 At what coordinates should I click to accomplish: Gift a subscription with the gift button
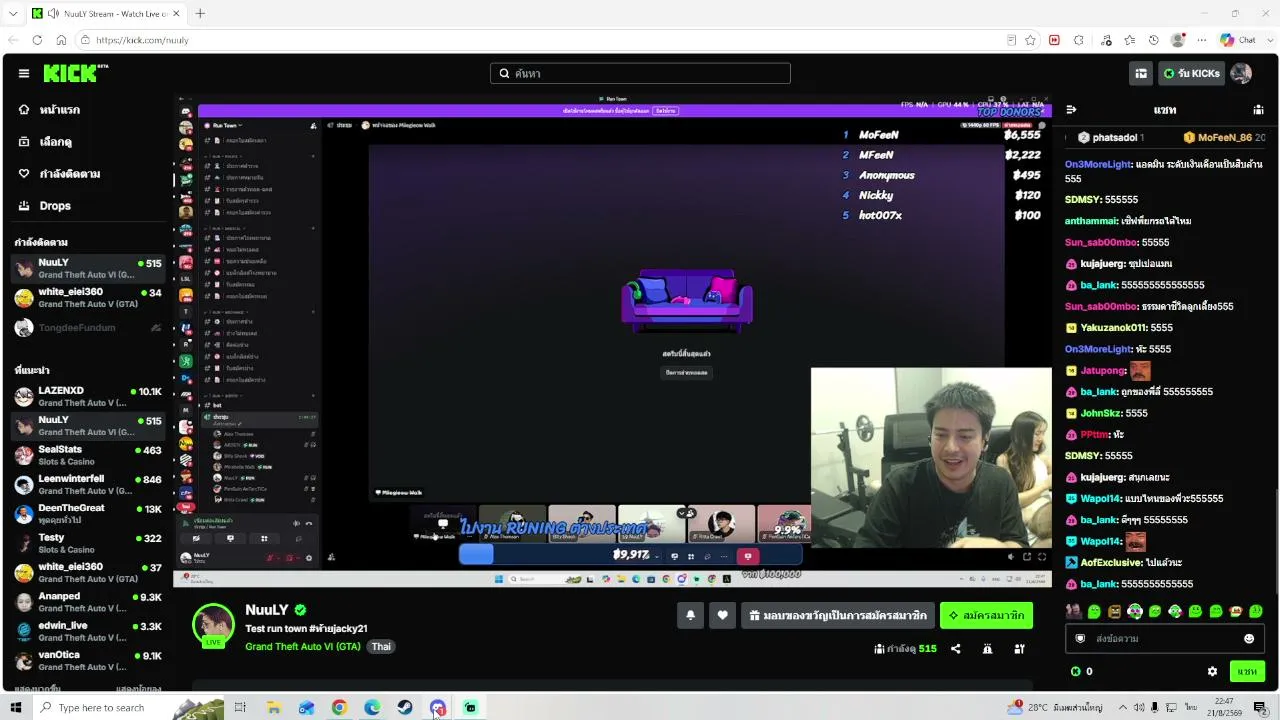(837, 616)
